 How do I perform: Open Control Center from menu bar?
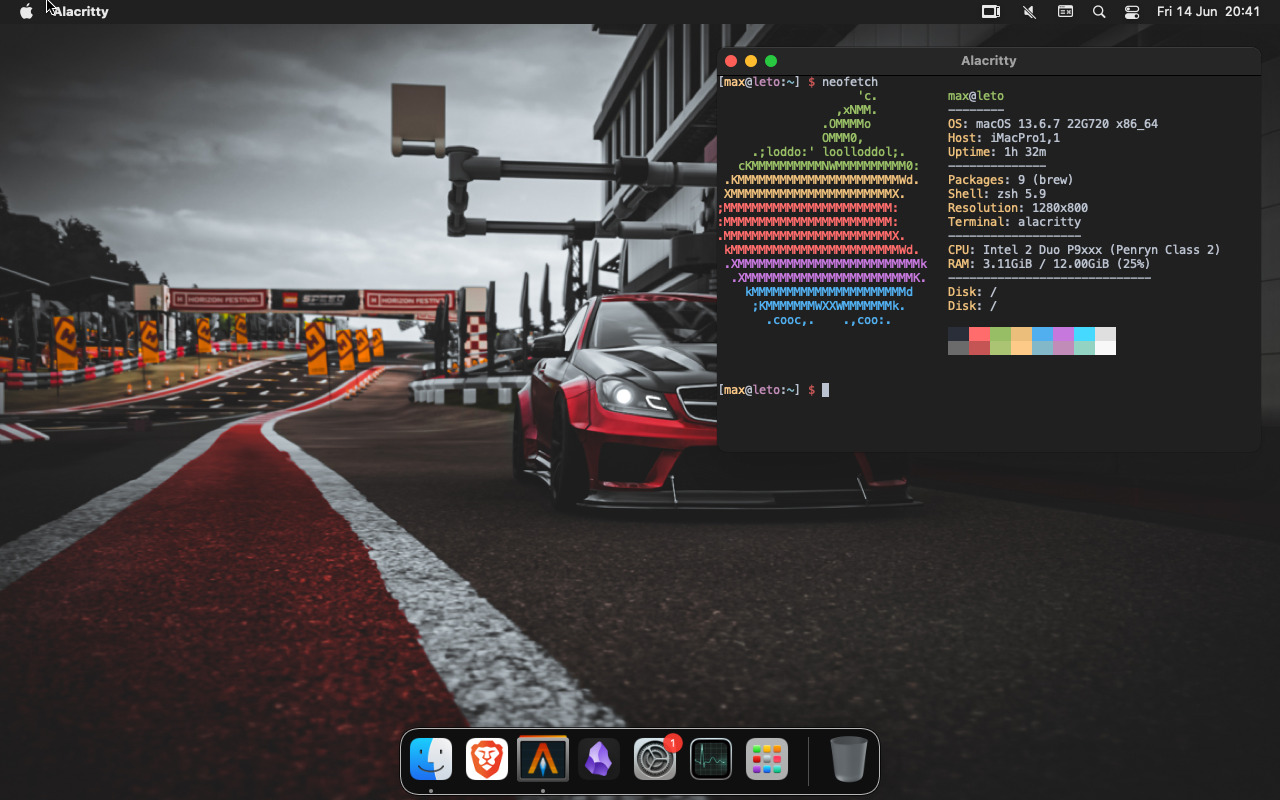coord(1132,11)
